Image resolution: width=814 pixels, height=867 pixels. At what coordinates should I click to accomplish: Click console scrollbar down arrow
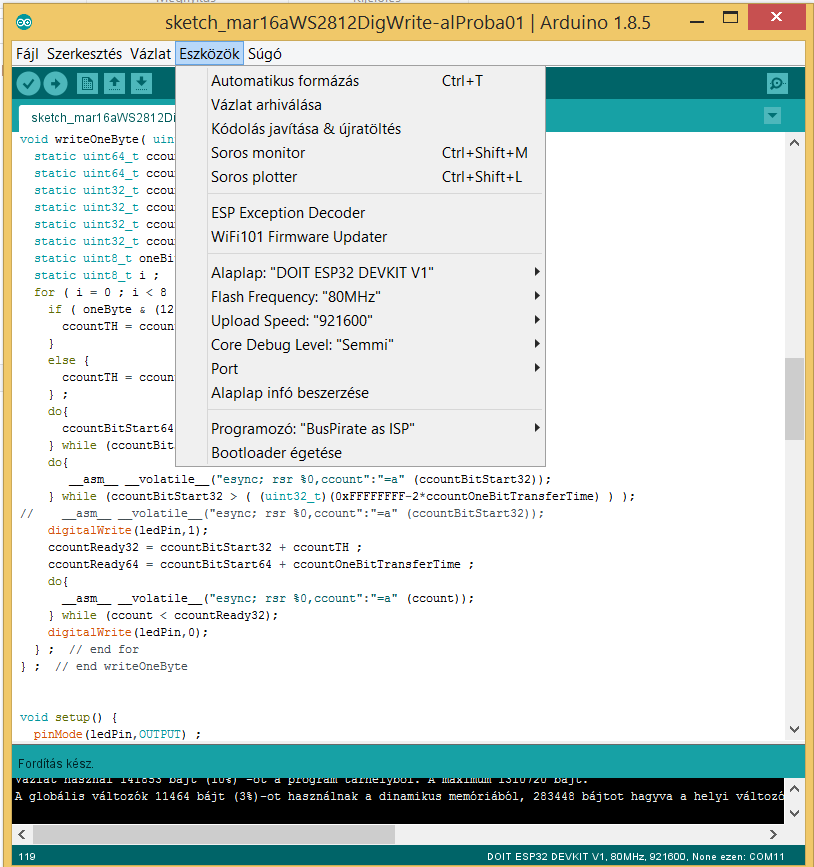coord(795,813)
